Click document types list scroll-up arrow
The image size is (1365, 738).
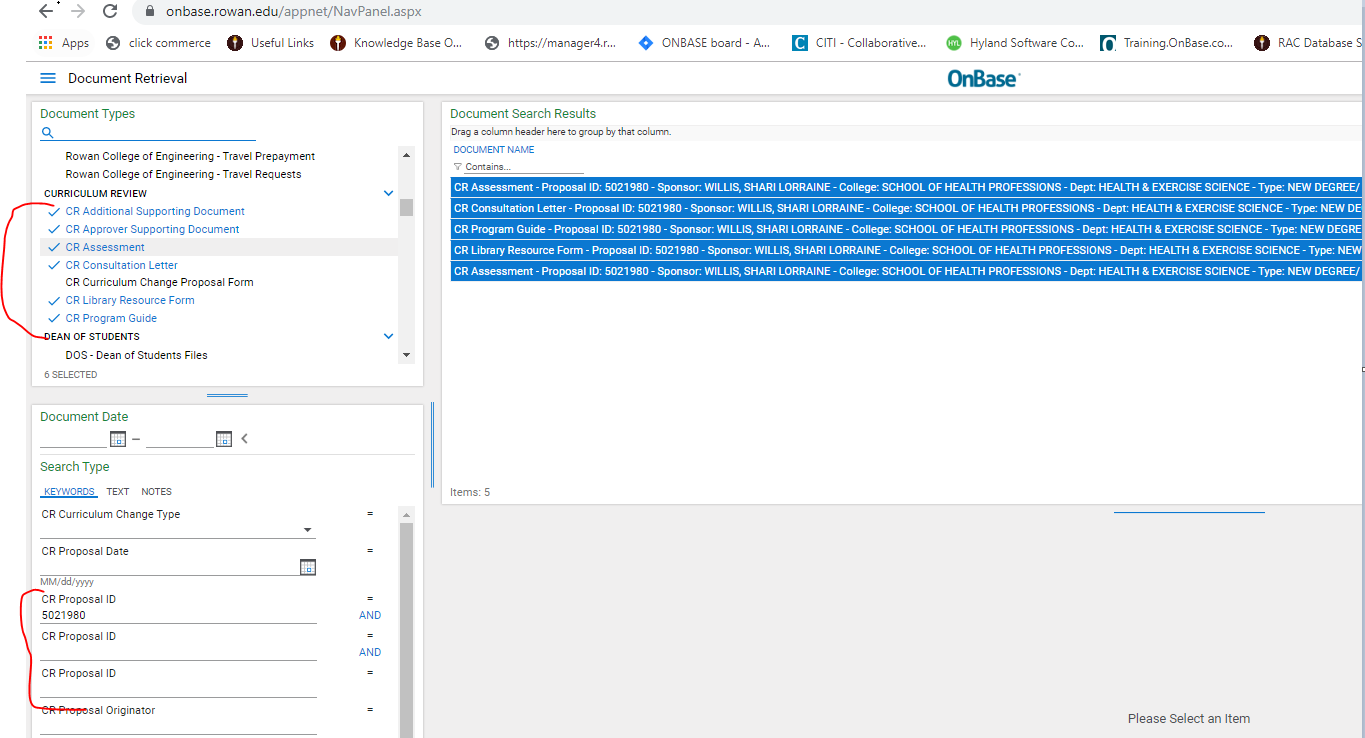point(406,155)
